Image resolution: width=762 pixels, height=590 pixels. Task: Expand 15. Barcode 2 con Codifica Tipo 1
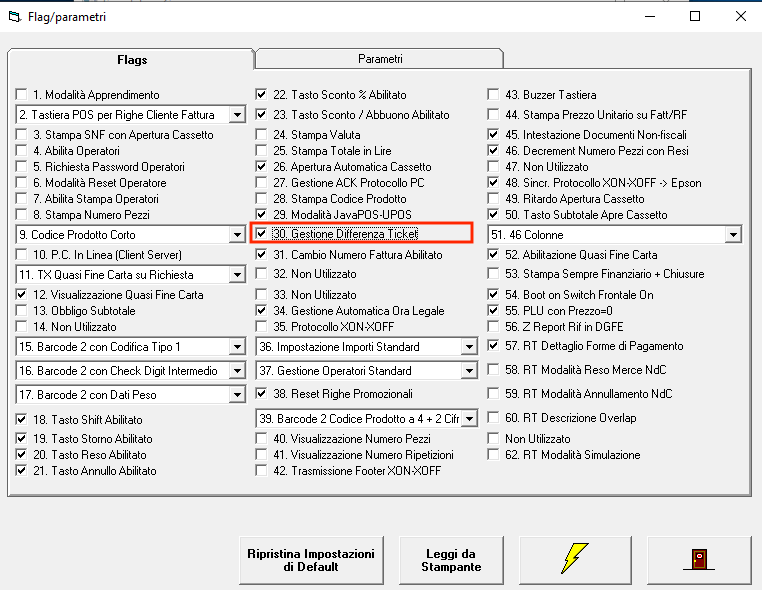point(237,347)
